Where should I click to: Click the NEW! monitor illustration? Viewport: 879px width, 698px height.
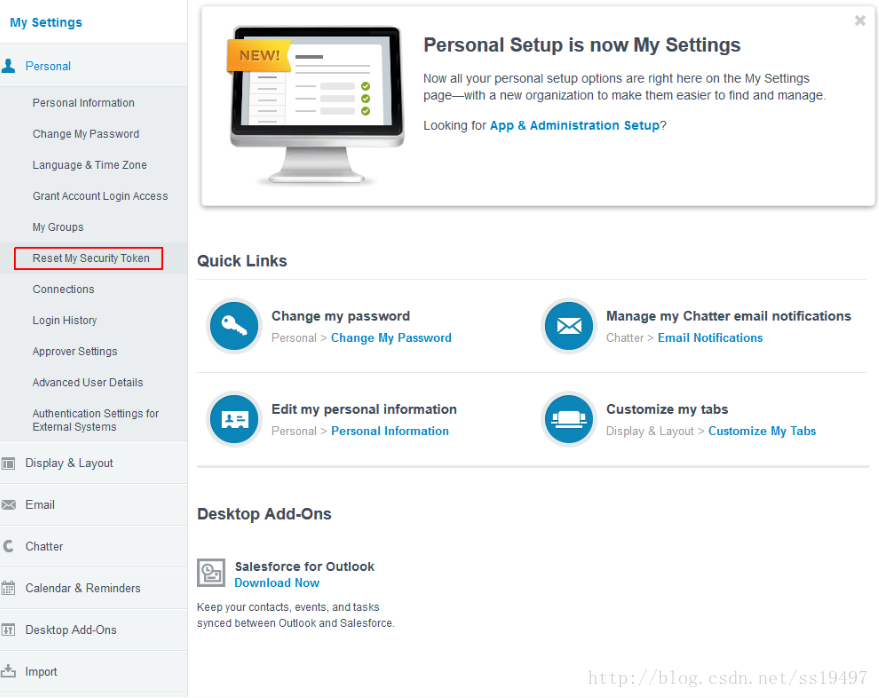tap(316, 105)
